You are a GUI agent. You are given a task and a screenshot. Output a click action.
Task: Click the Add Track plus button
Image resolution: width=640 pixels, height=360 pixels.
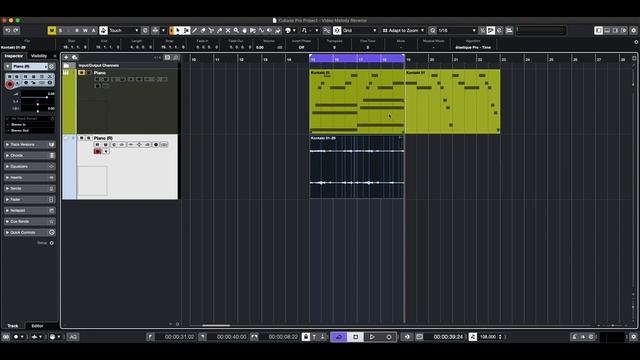coord(66,58)
